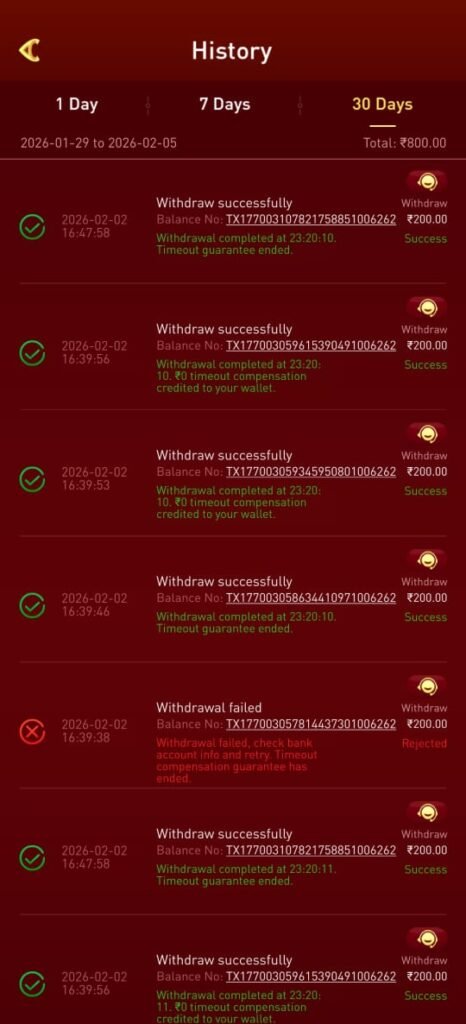Screen dimensions: 466x1024
Task: Switch to the 7 Days tab
Action: [225, 104]
